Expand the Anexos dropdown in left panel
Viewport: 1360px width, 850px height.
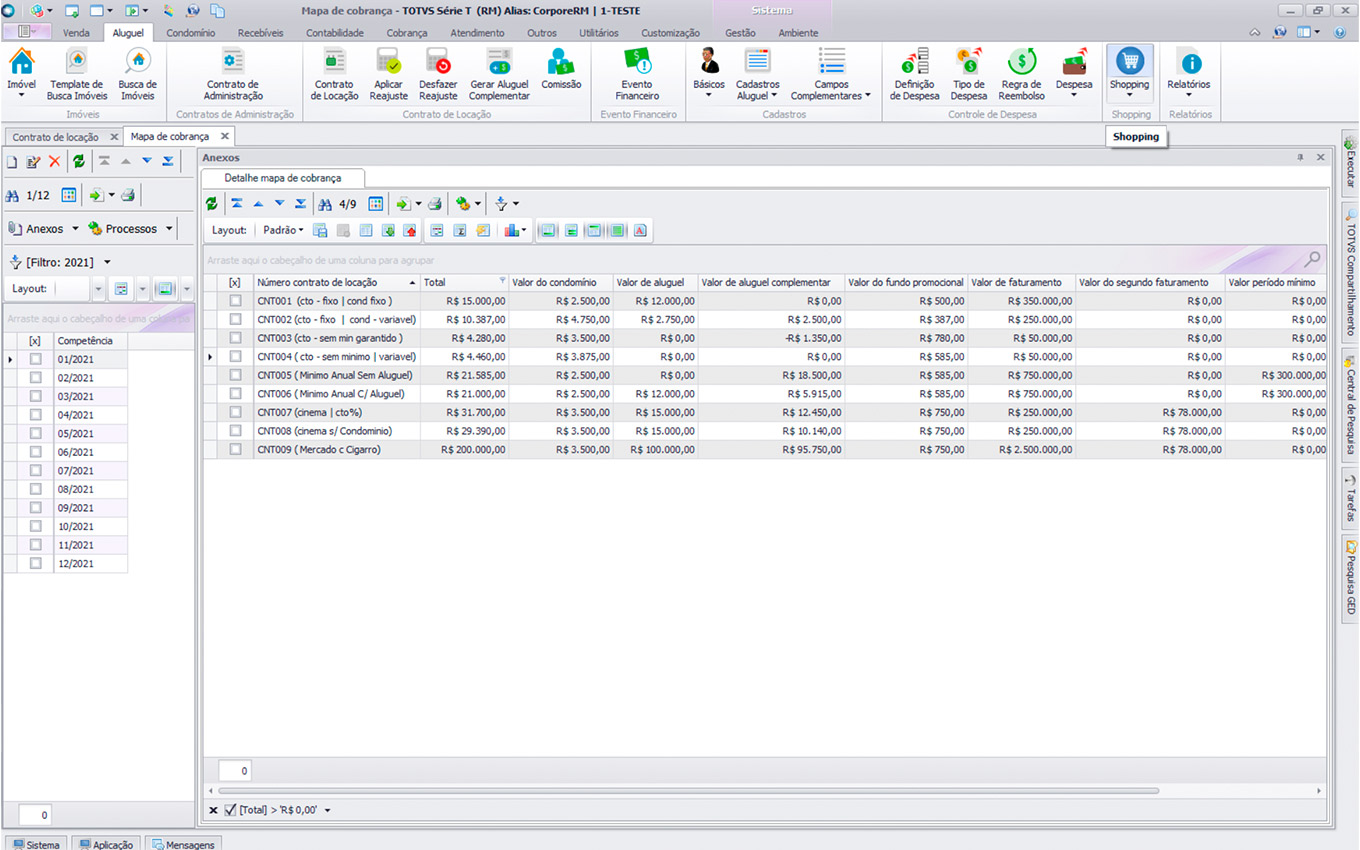click(x=75, y=229)
